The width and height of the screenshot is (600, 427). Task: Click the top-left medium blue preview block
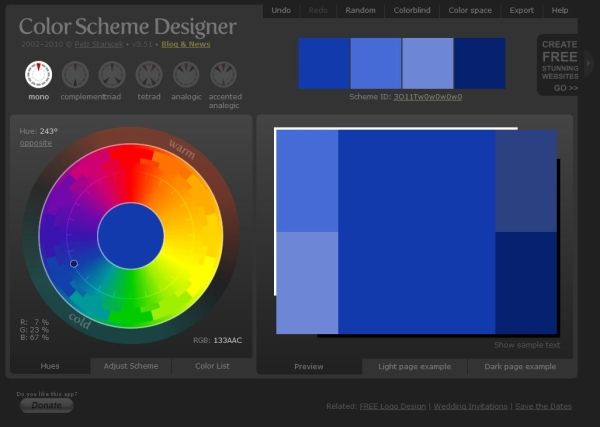[307, 181]
